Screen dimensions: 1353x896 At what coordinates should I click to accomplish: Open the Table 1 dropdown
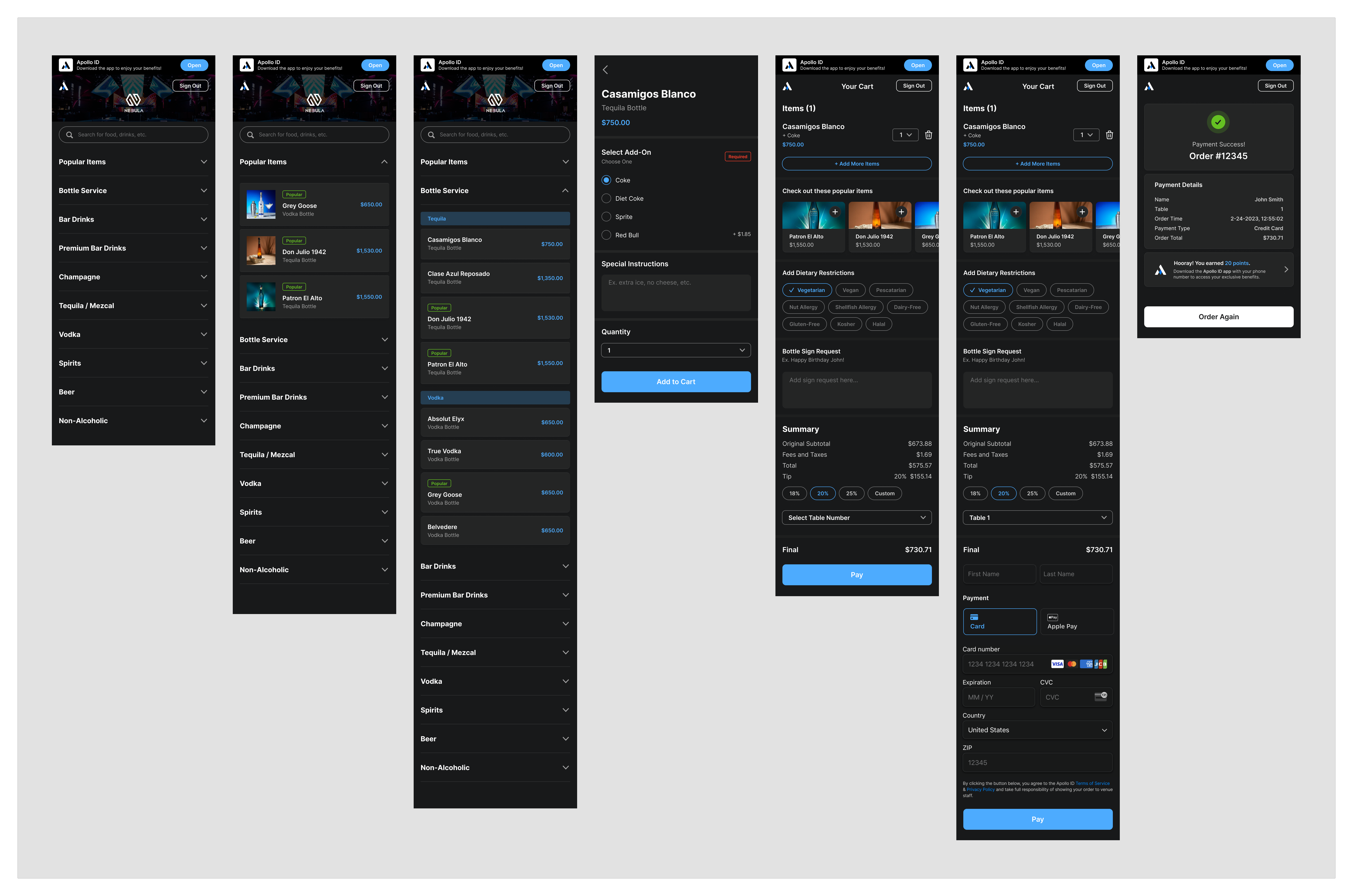(1038, 518)
